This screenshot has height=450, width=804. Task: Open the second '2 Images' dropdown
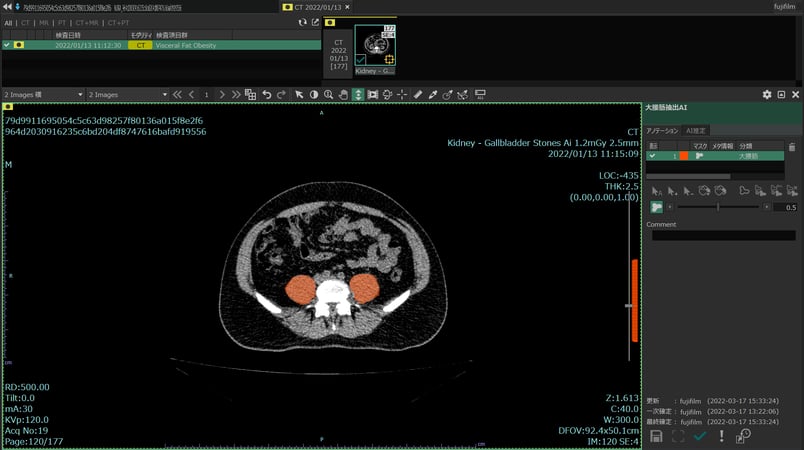126,94
